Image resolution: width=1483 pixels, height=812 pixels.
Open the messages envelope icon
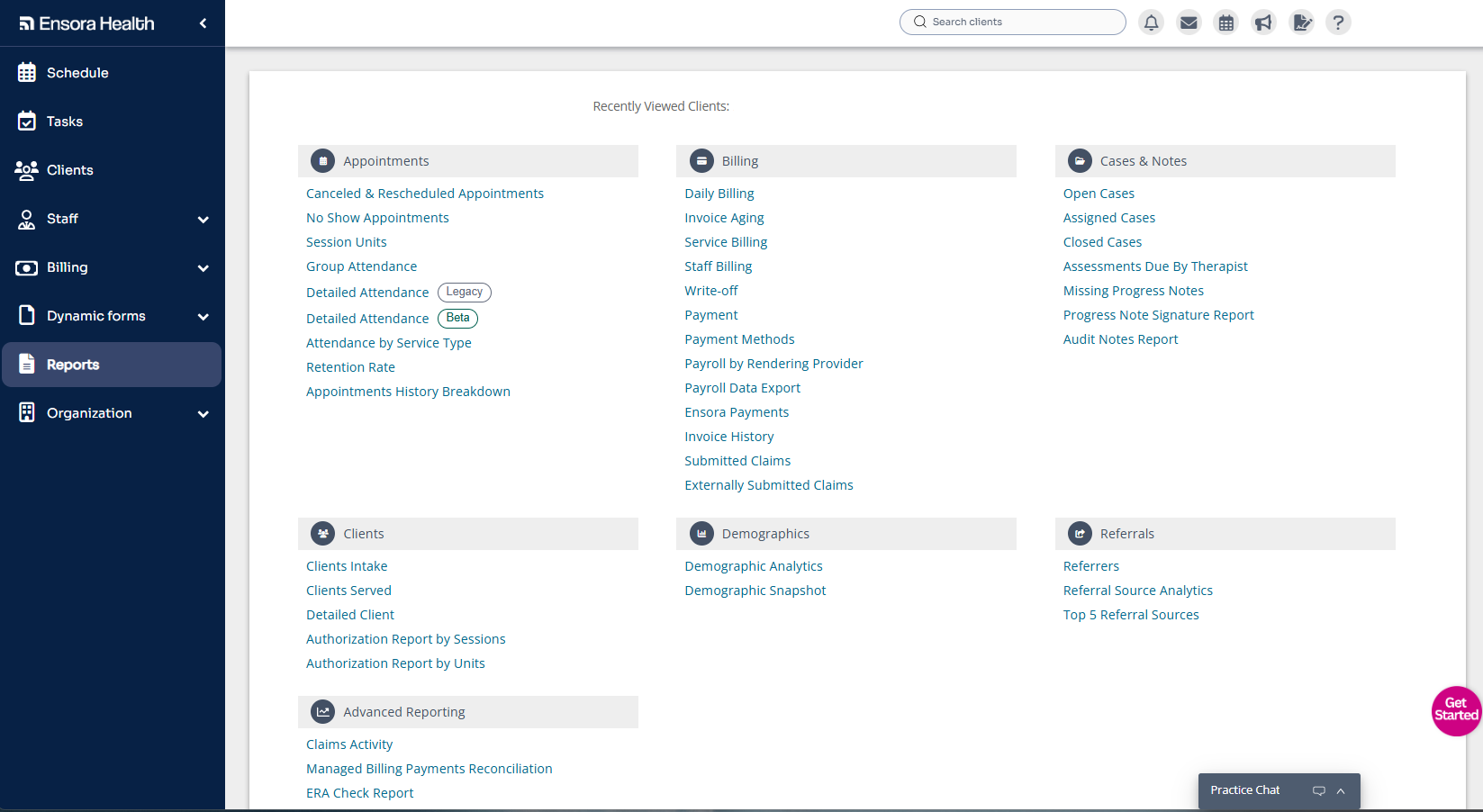pyautogui.click(x=1189, y=23)
